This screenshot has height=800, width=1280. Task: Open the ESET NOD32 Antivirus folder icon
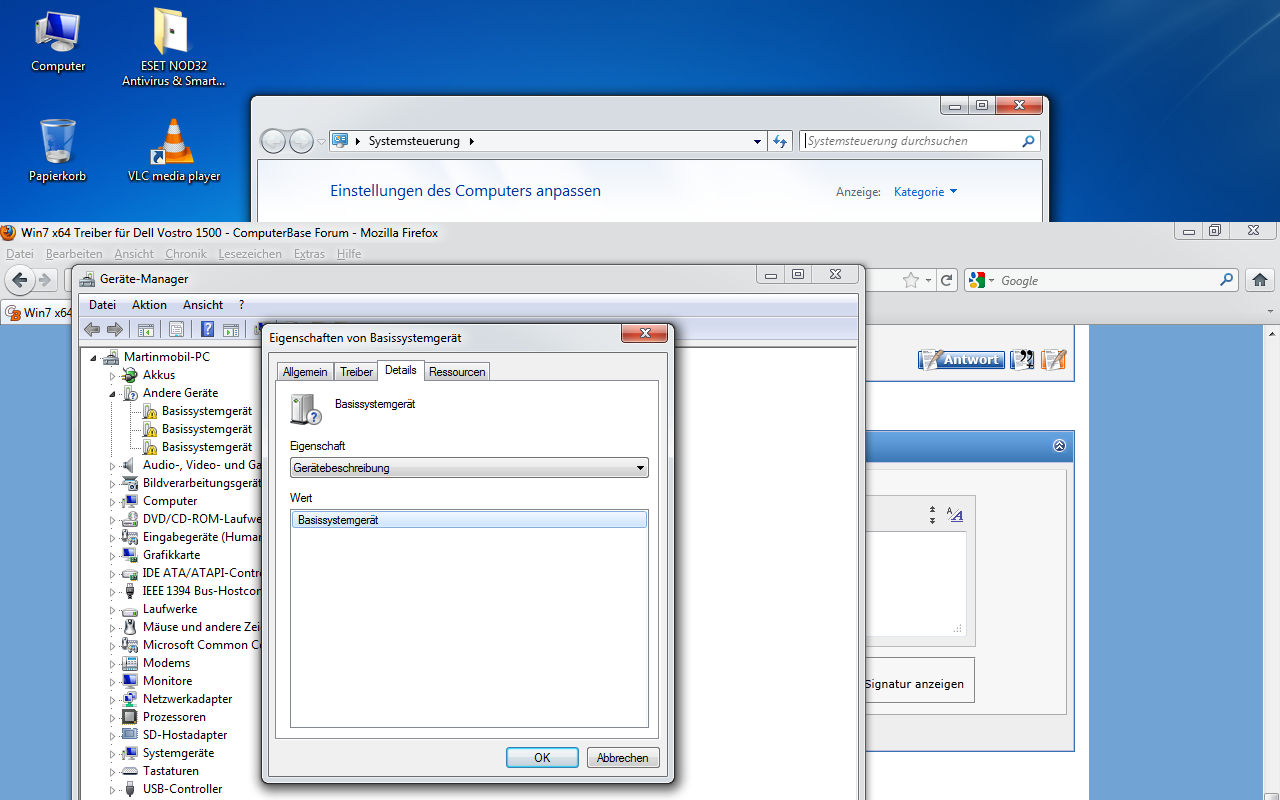[x=173, y=47]
